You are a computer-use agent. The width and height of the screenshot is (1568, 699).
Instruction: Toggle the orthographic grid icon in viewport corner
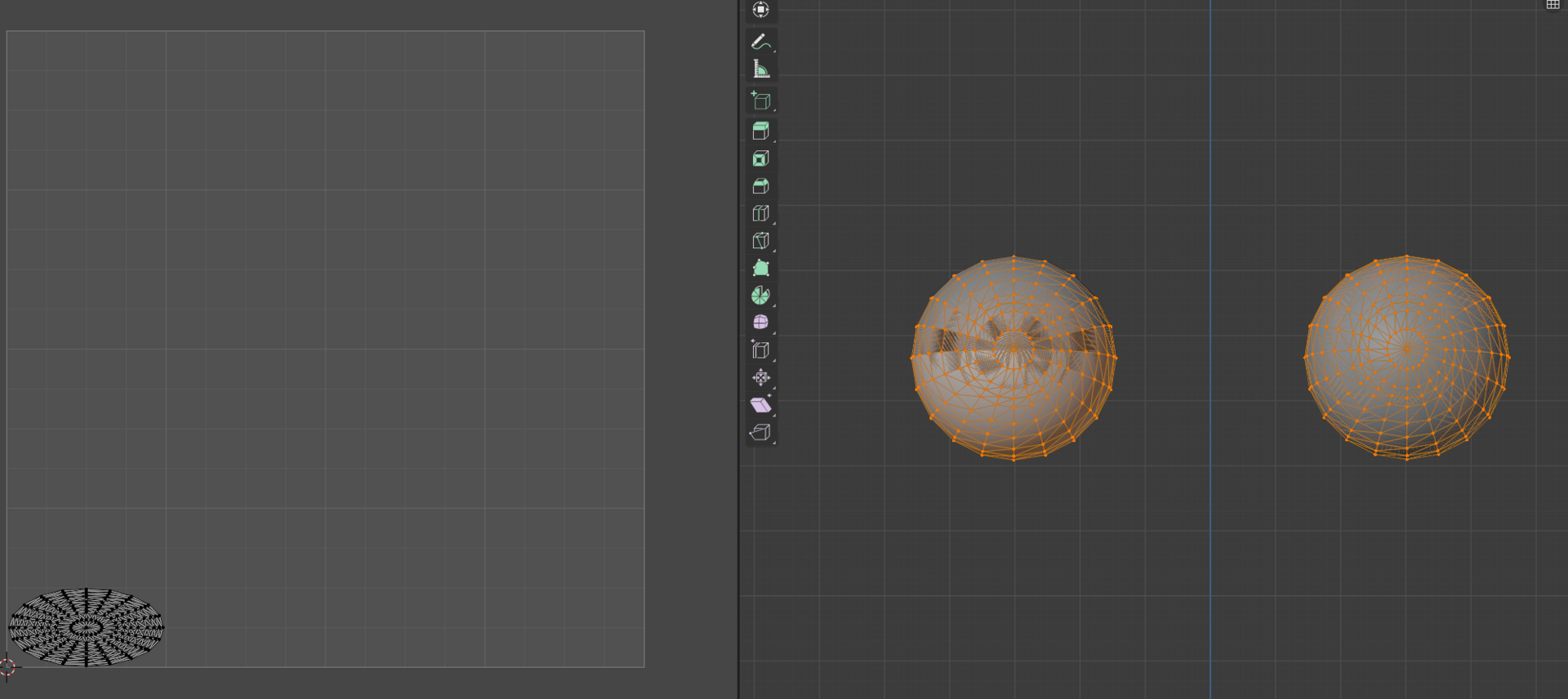tap(1552, 5)
